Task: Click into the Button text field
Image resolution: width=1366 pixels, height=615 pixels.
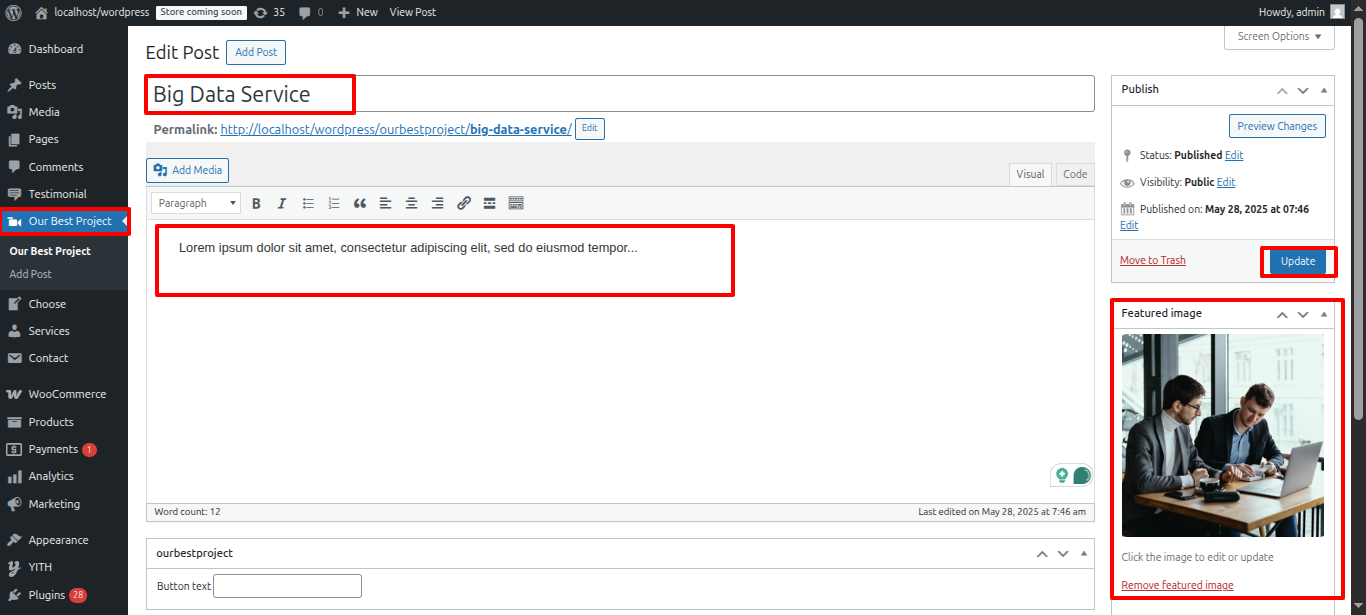Action: (x=287, y=586)
